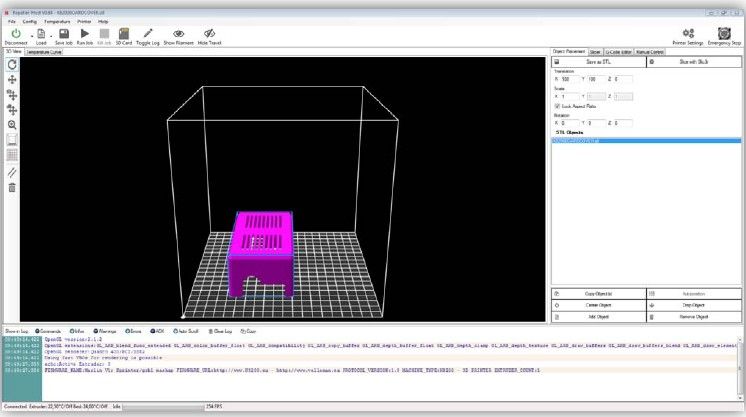Click the greyed Kill Job icon

point(104,33)
